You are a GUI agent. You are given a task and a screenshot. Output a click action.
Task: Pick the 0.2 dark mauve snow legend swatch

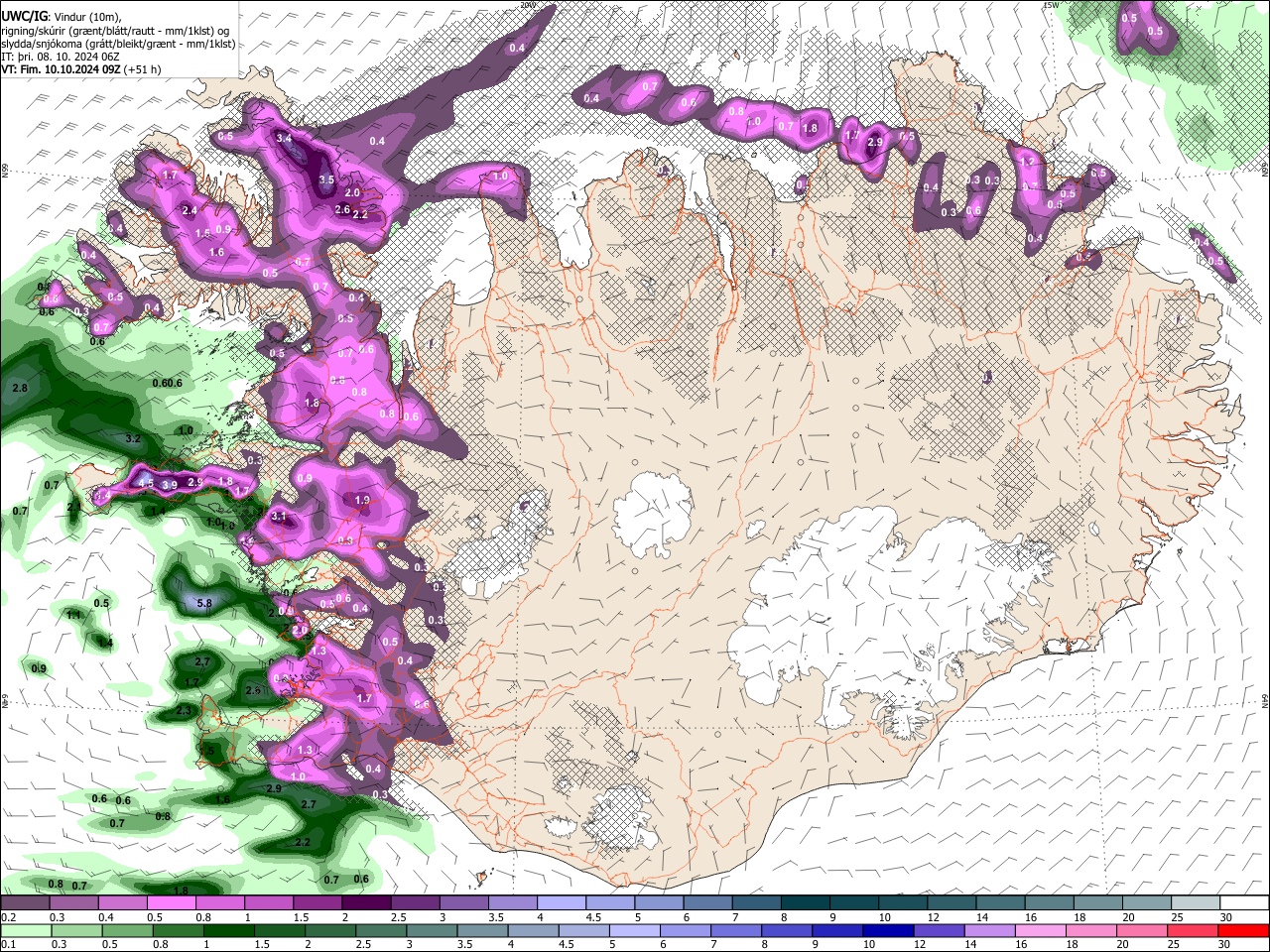pos(25,903)
